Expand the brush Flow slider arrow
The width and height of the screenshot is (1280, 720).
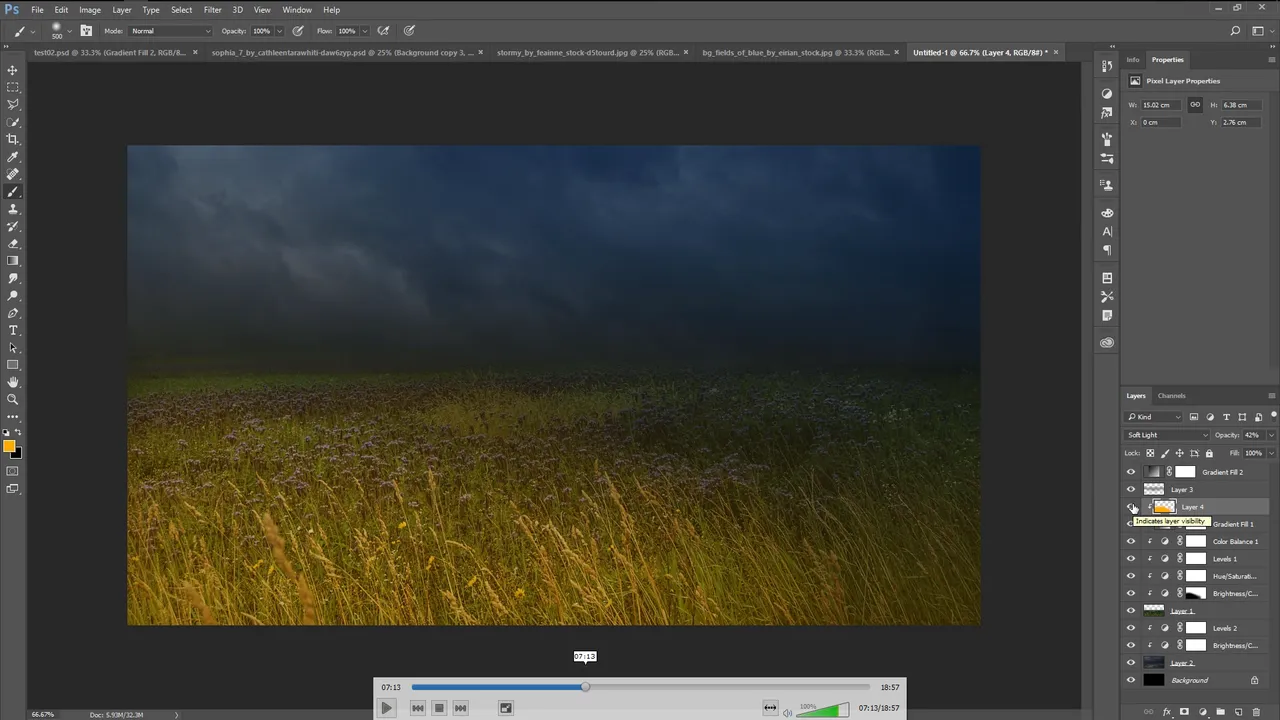click(x=365, y=31)
